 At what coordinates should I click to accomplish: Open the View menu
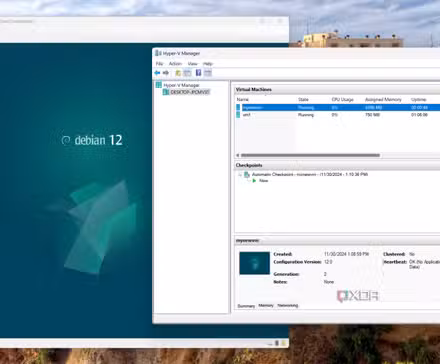pyautogui.click(x=192, y=63)
